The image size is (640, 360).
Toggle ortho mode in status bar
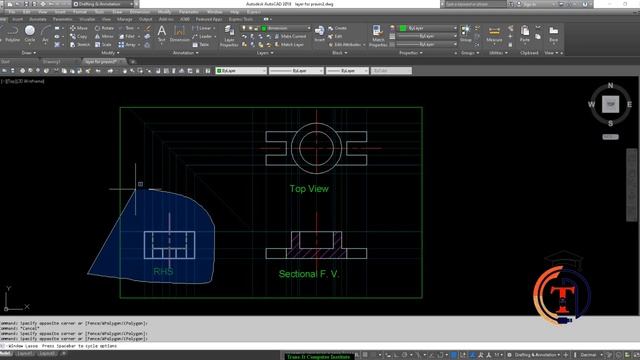(x=396, y=355)
